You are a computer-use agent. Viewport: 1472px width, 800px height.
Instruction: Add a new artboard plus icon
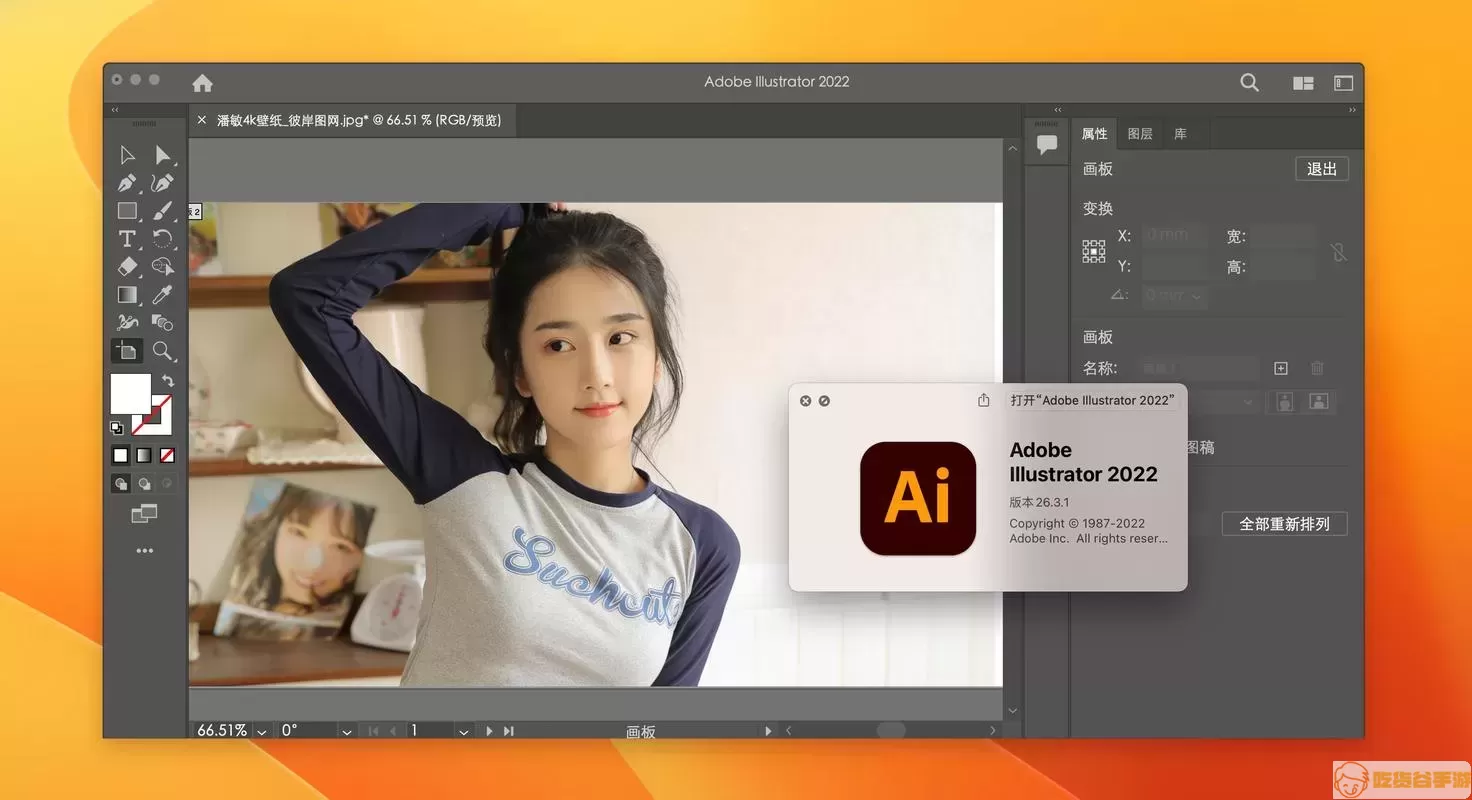(1281, 368)
